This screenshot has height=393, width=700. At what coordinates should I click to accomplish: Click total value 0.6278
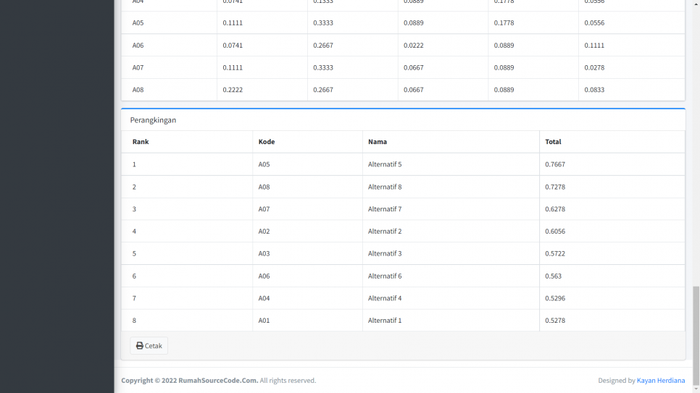(555, 209)
